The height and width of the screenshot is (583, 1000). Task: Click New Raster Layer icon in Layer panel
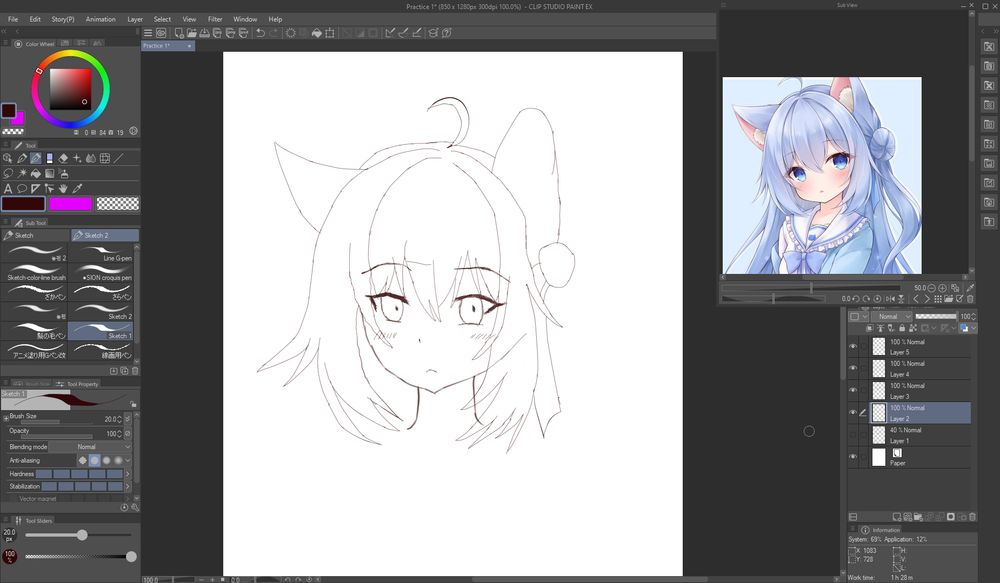[897, 517]
